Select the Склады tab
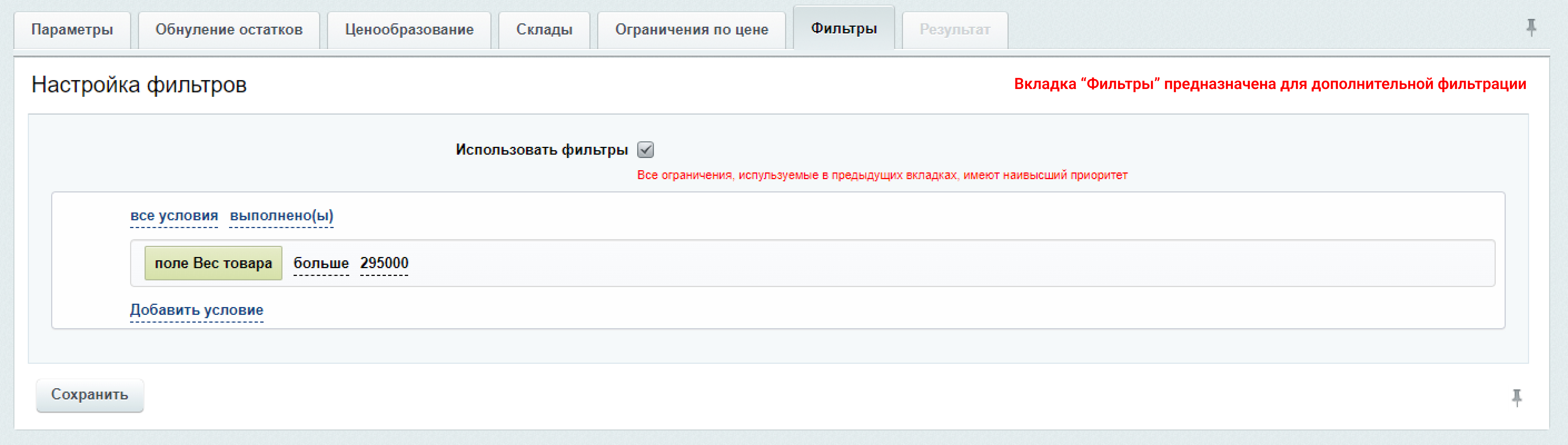 544,30
